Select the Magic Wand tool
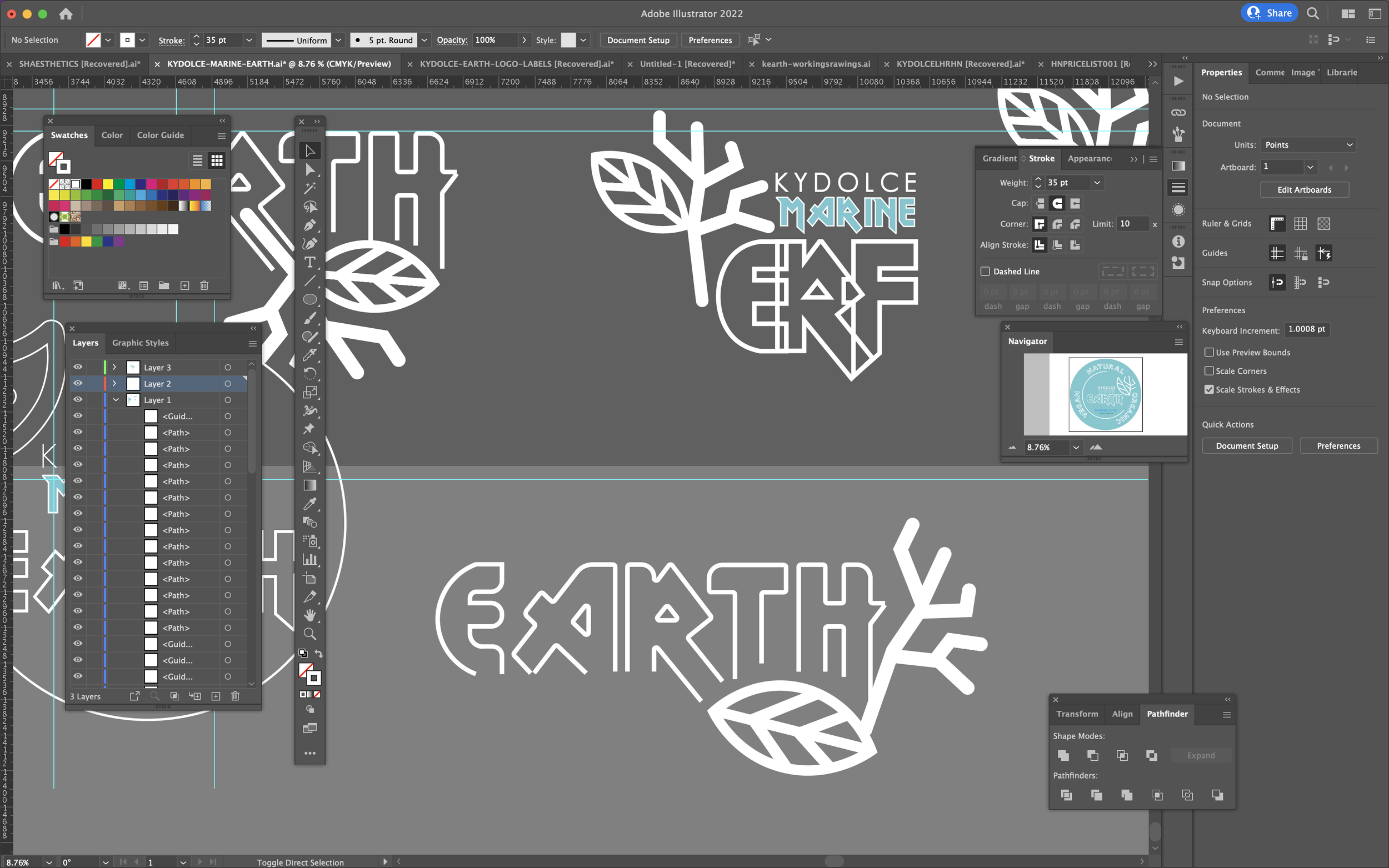Viewport: 1389px width, 868px height. 309,188
